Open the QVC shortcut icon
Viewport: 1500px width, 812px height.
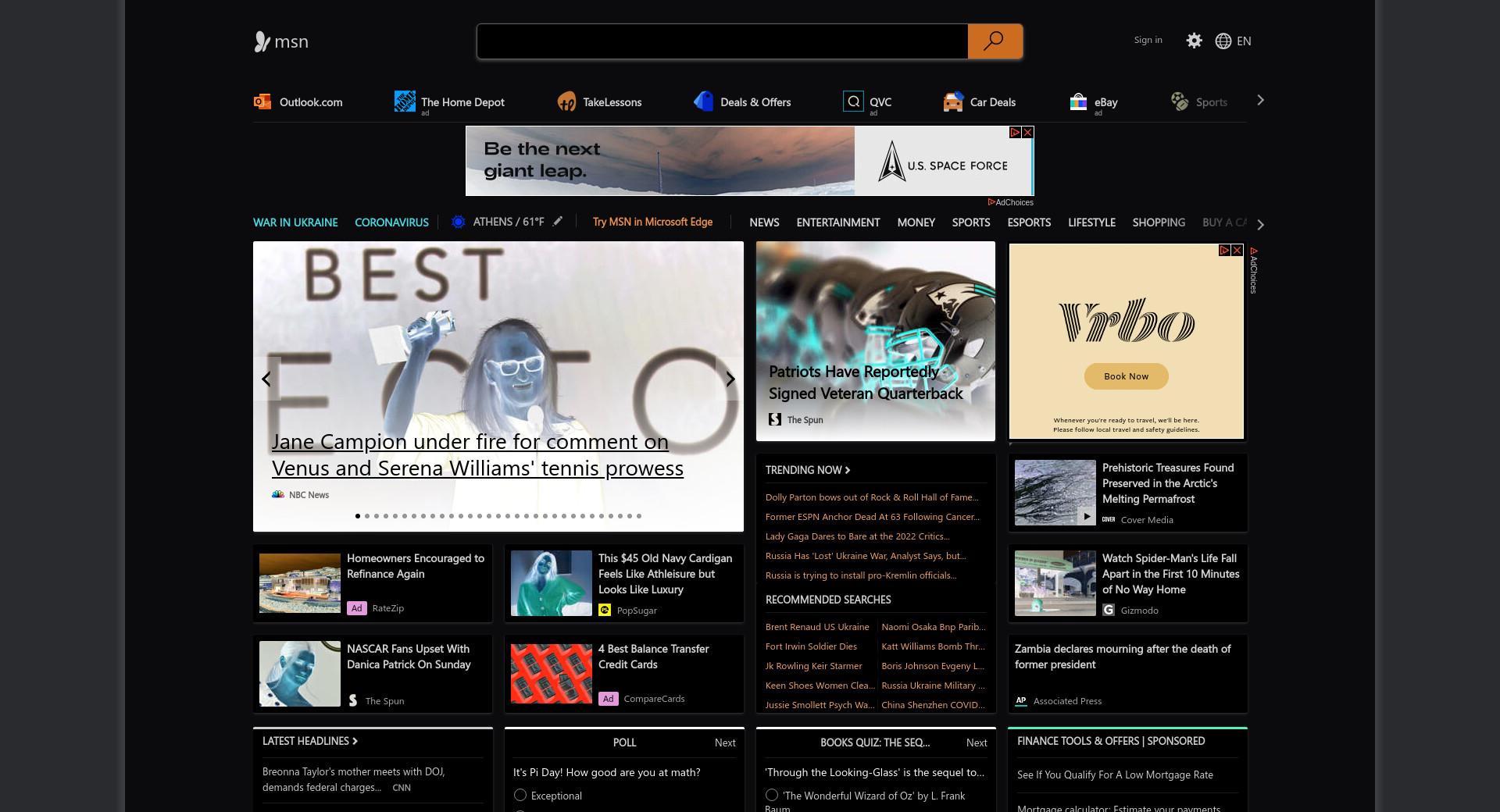(x=853, y=101)
